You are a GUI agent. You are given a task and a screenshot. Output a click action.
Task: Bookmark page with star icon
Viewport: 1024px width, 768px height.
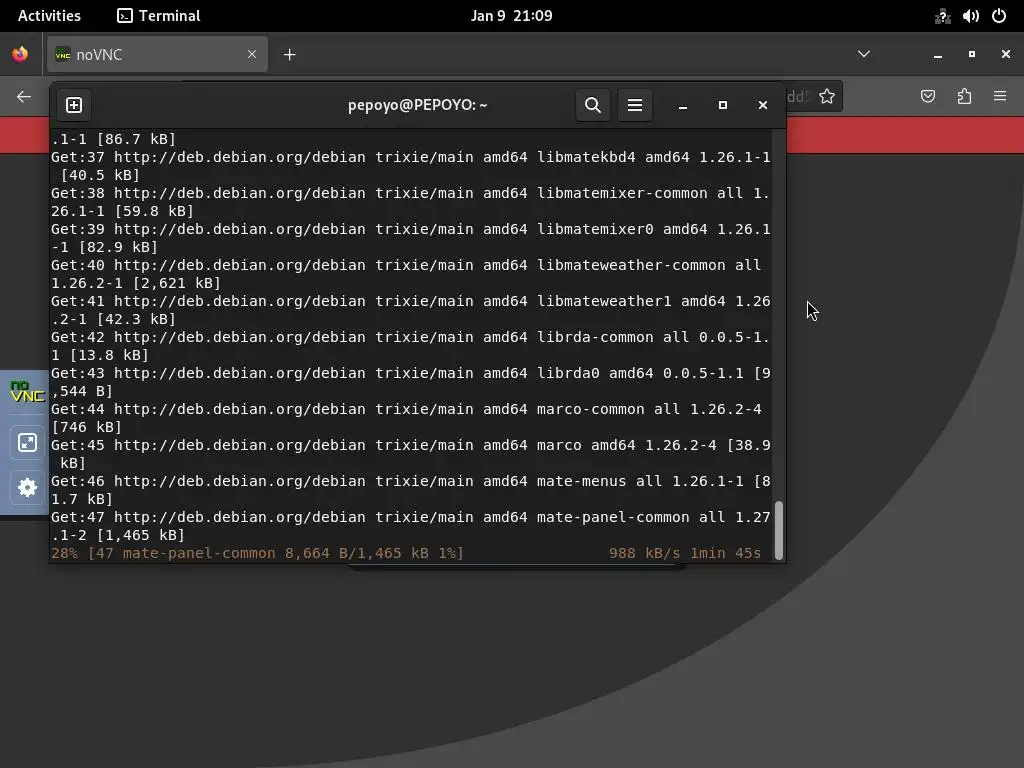point(827,97)
